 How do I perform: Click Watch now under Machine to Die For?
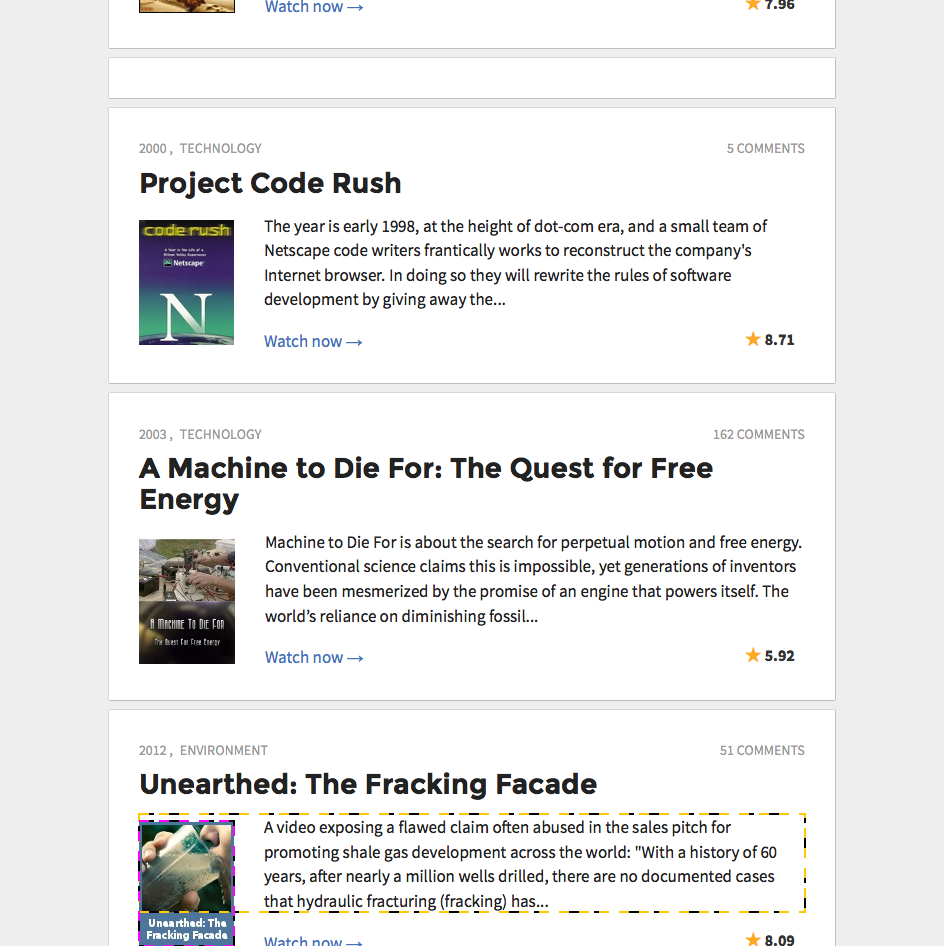(314, 658)
